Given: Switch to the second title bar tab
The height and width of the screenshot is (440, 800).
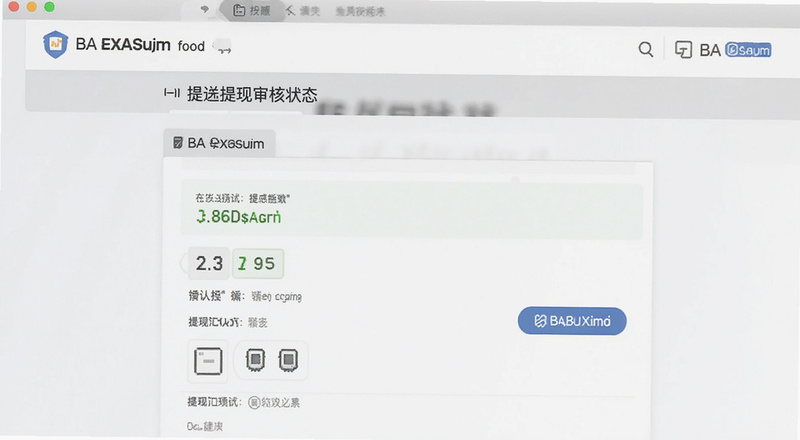Looking at the screenshot, I should tap(303, 11).
